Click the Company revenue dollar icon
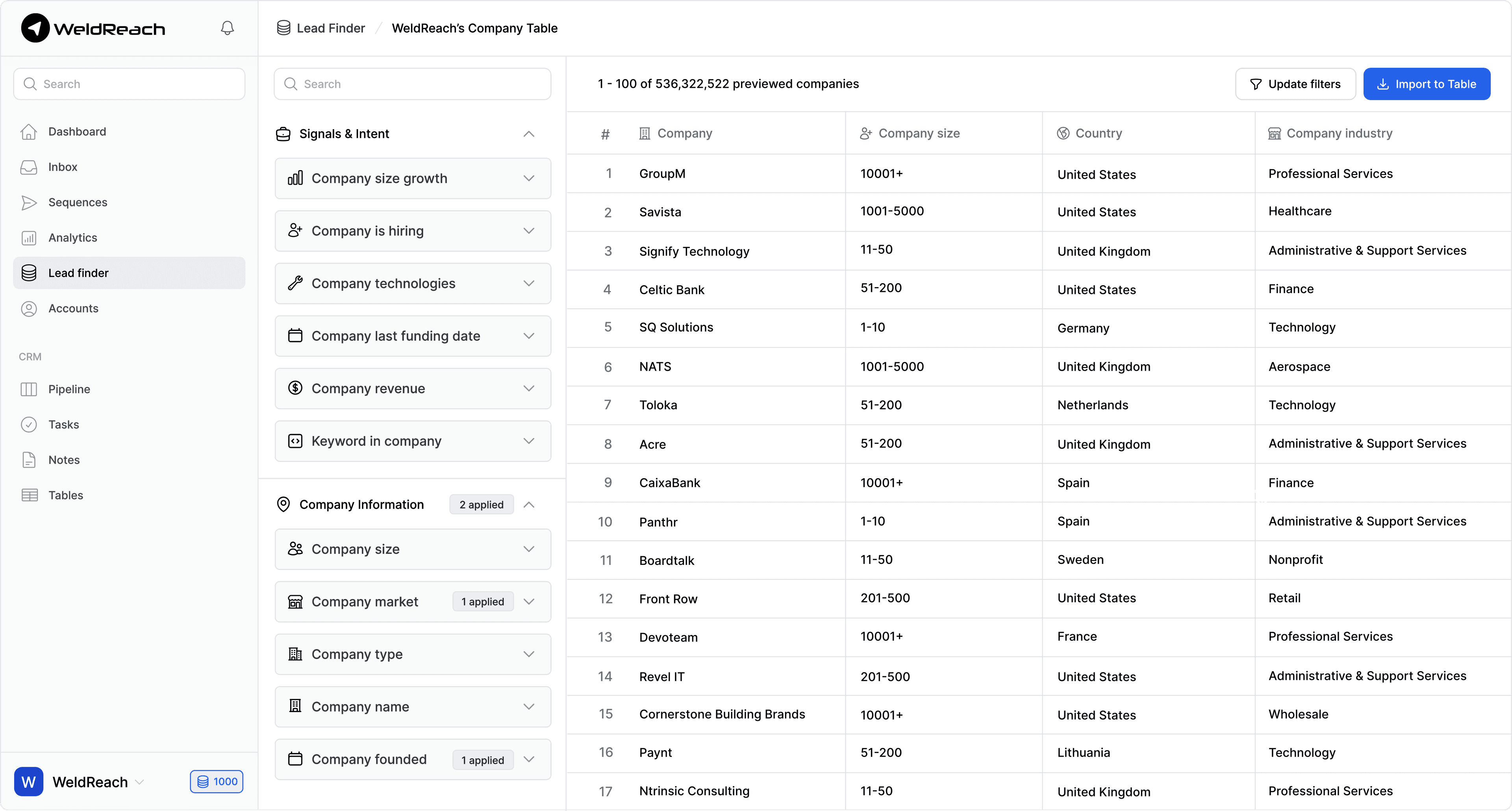Screen dimensions: 1512x811 [295, 388]
